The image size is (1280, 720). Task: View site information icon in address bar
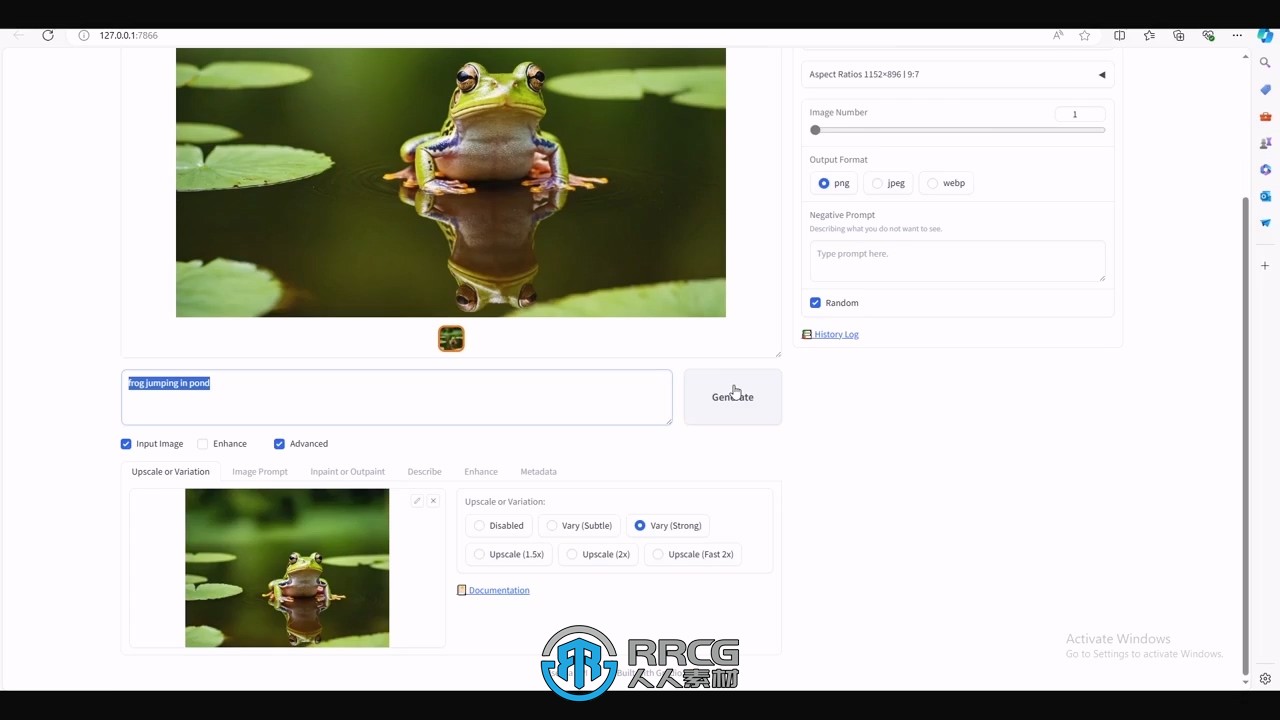tap(85, 35)
